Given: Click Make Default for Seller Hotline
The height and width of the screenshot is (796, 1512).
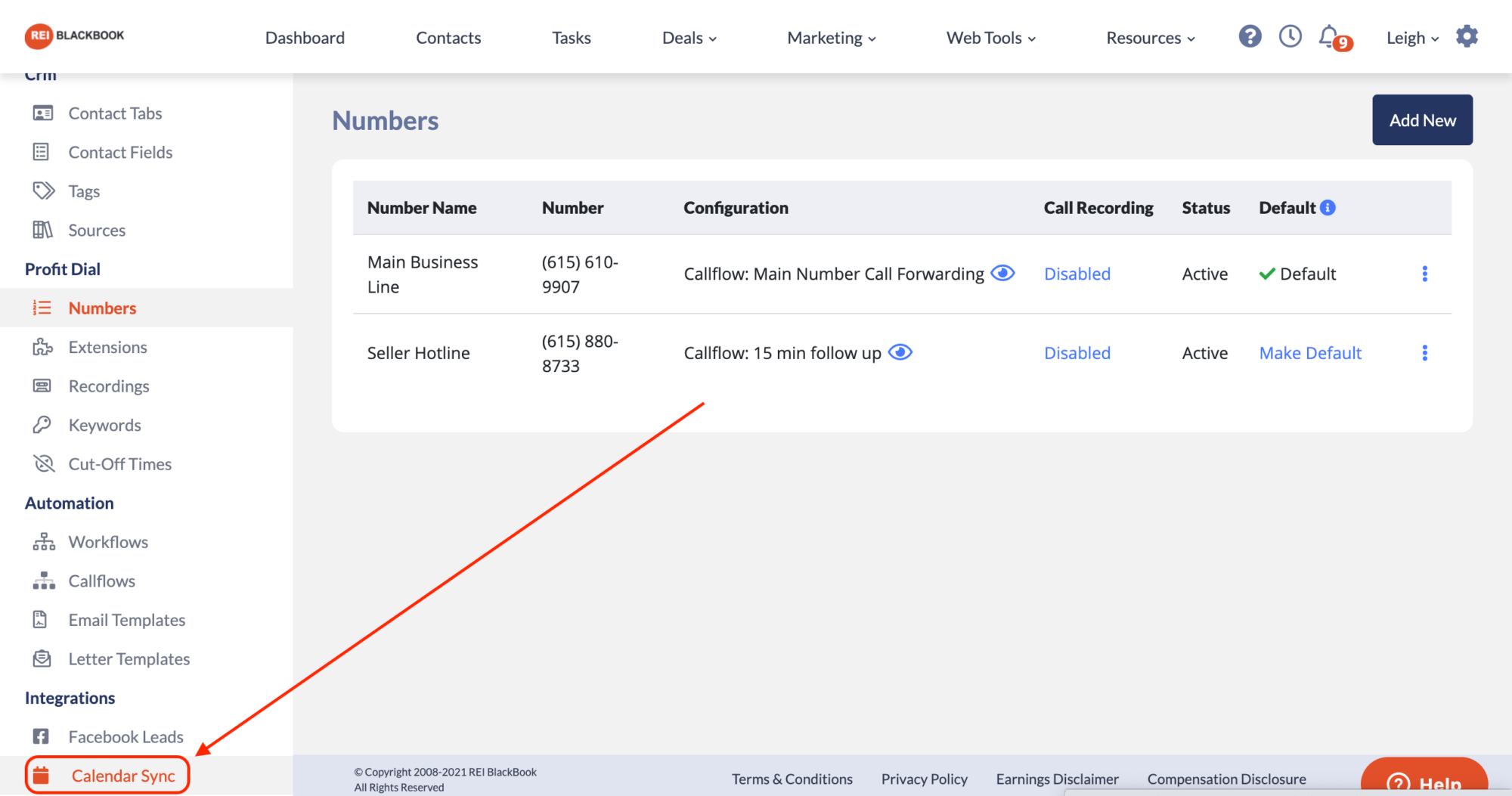Looking at the screenshot, I should coord(1310,353).
